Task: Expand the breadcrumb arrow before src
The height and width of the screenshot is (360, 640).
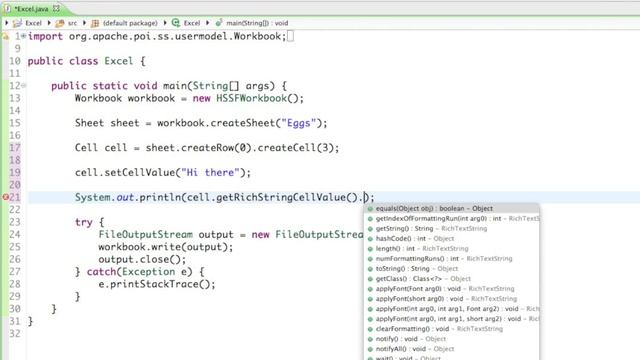Action: coord(49,23)
